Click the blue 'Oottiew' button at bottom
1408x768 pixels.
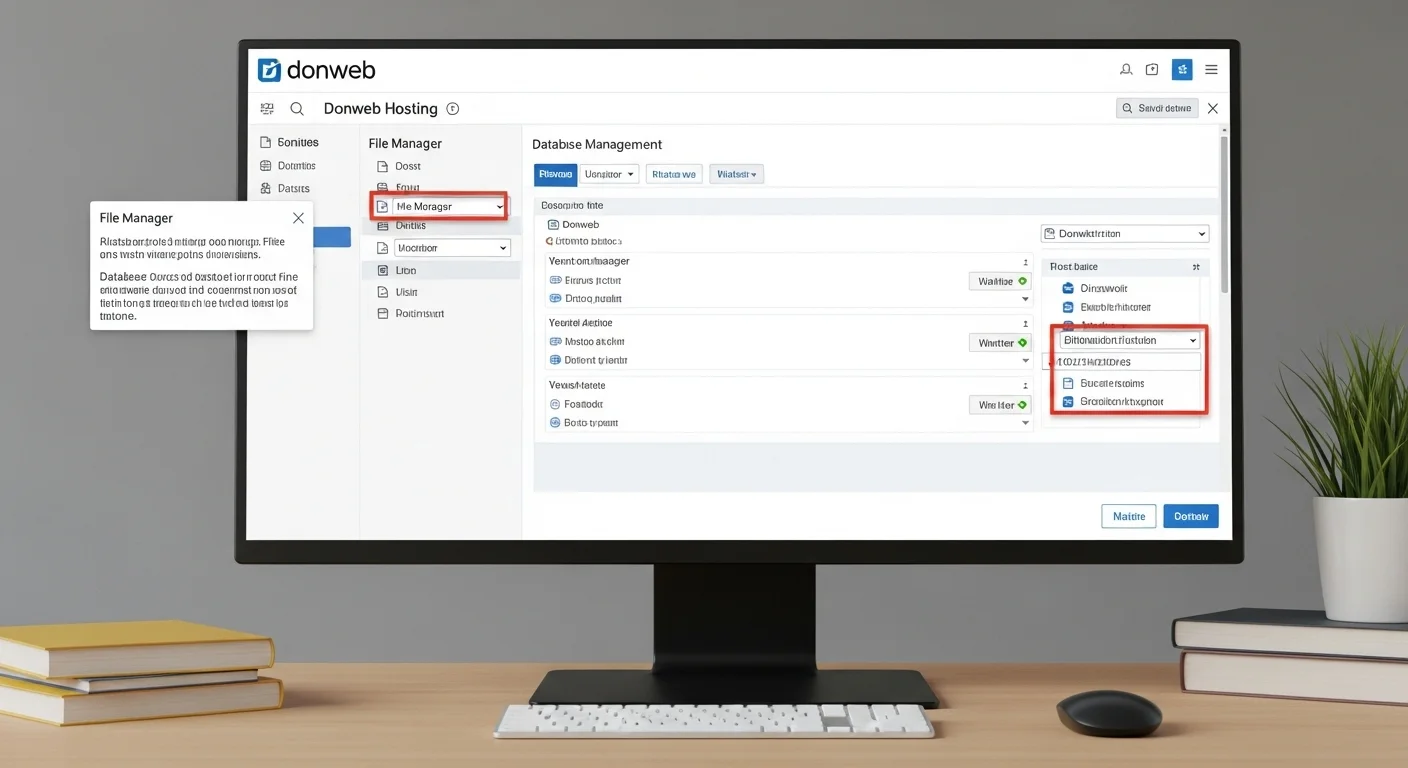(x=1191, y=516)
